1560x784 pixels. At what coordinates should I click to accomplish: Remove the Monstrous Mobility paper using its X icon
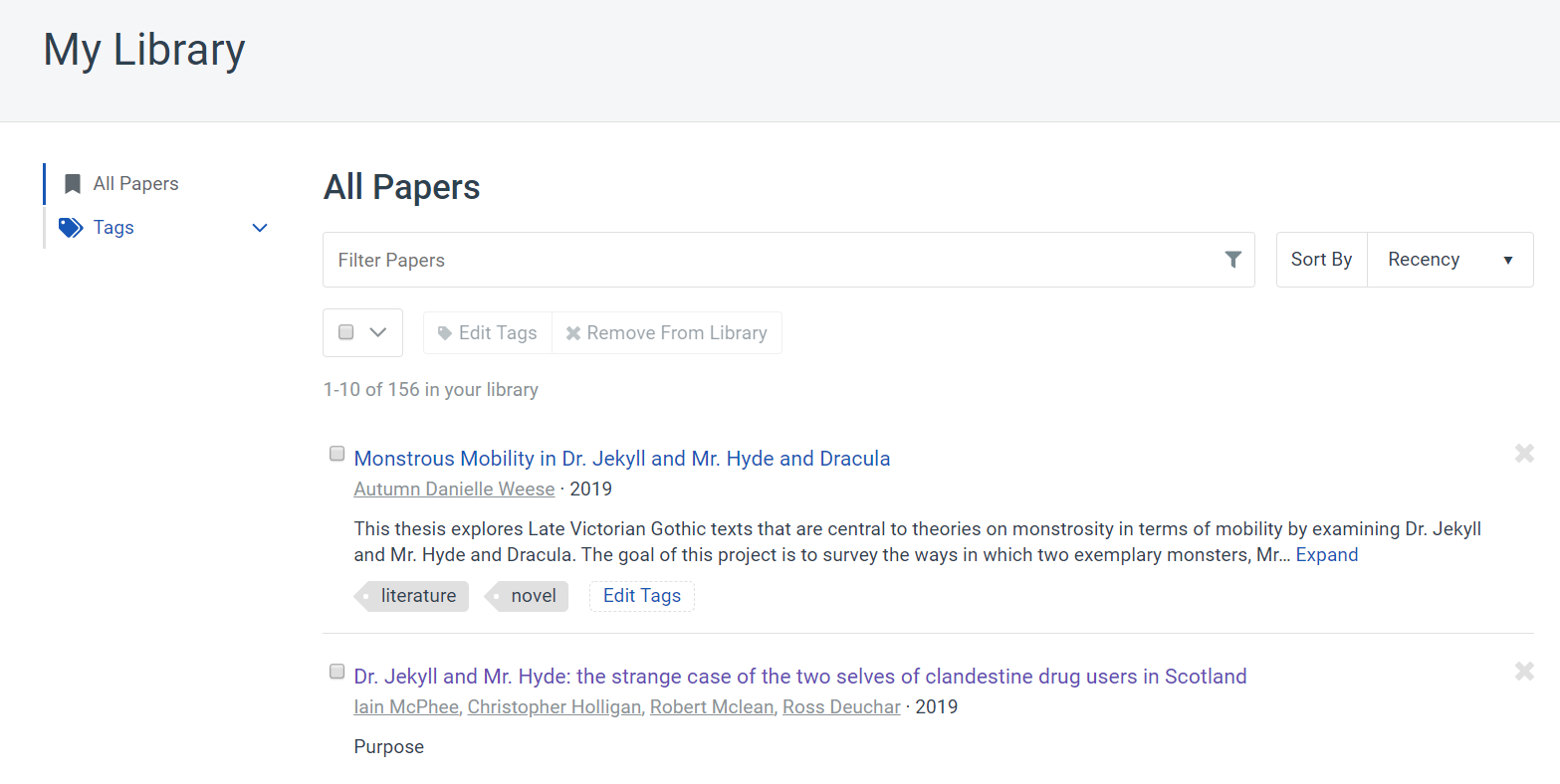pos(1523,454)
